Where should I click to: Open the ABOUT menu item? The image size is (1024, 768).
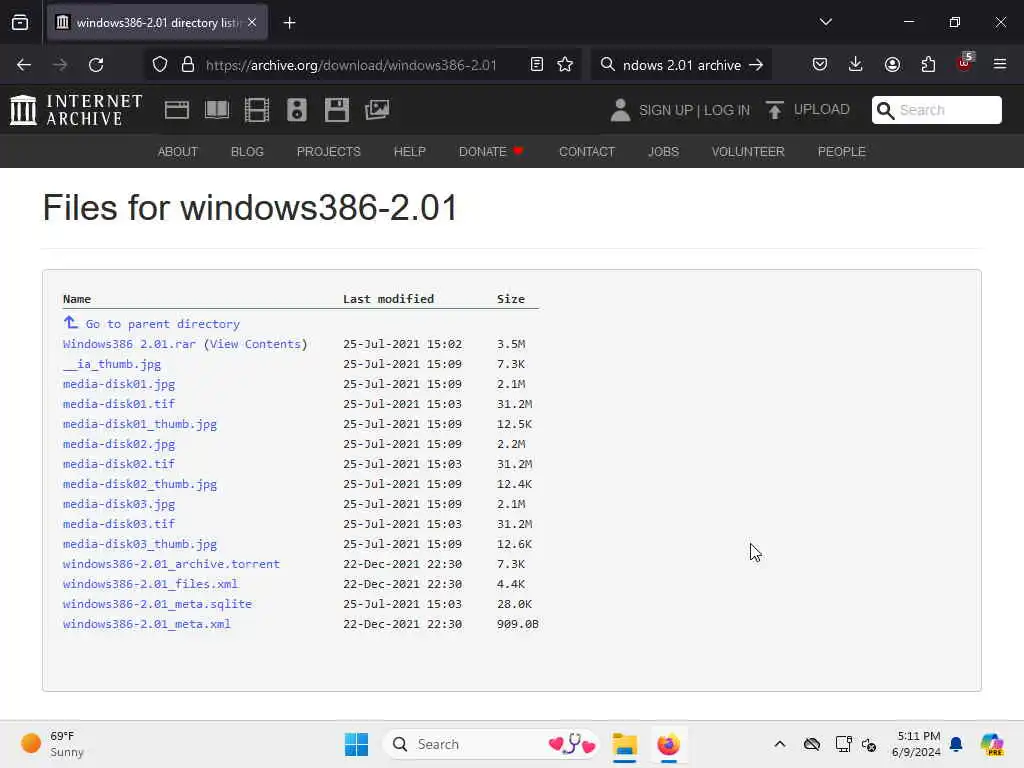click(178, 152)
